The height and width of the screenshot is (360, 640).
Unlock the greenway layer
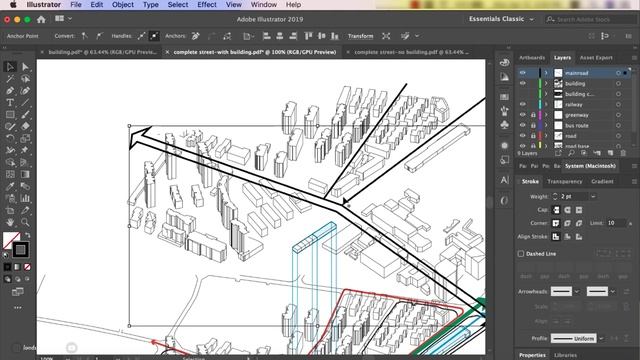click(533, 115)
